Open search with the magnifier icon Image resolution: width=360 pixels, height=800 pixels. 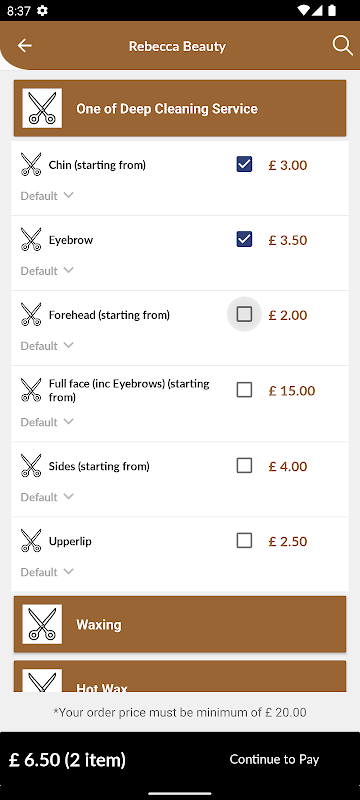click(343, 46)
